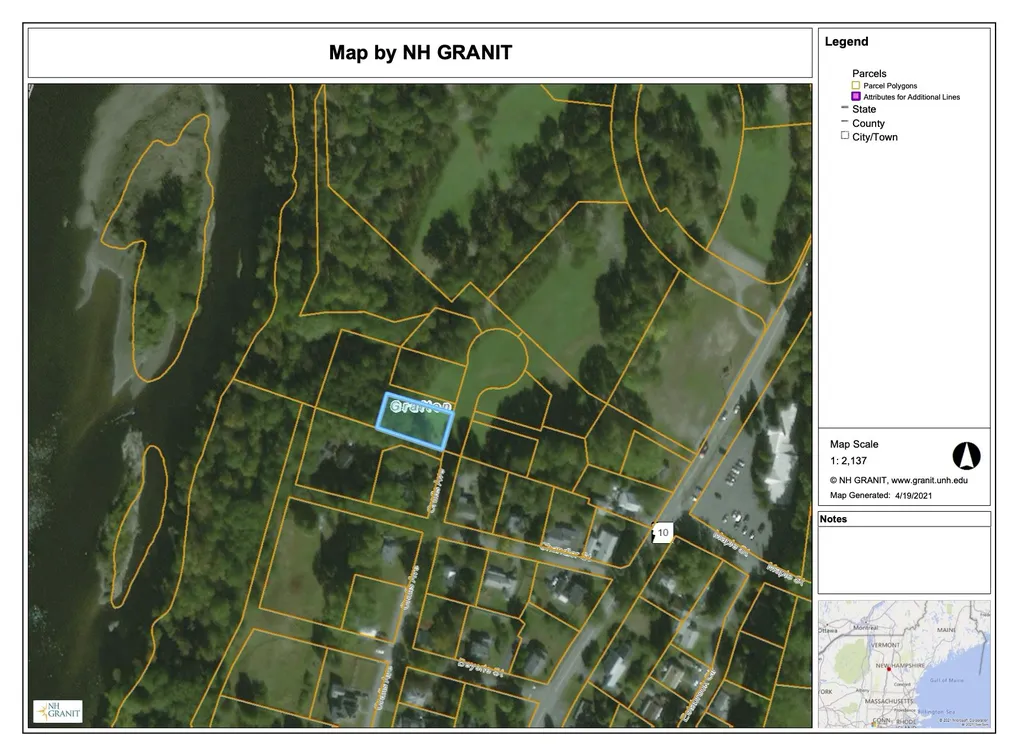Screen dimensions: 1024x756
Task: Click the 'Map by NH GRANIT' title
Action: [421, 52]
